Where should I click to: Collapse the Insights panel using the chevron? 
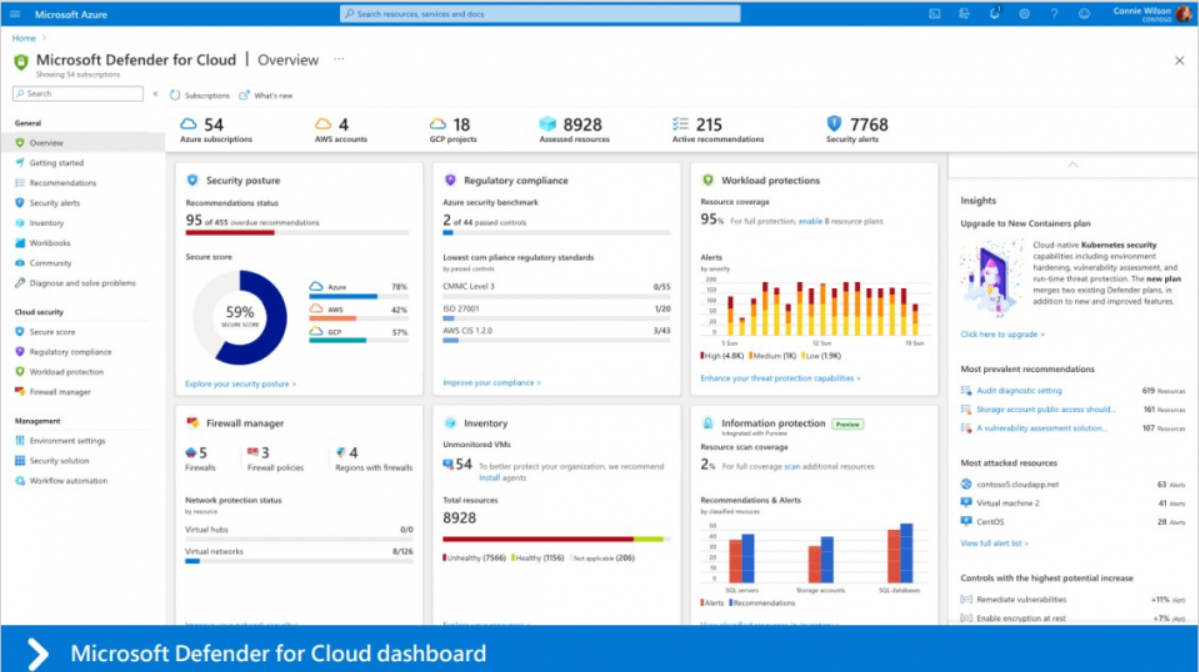tap(1074, 164)
